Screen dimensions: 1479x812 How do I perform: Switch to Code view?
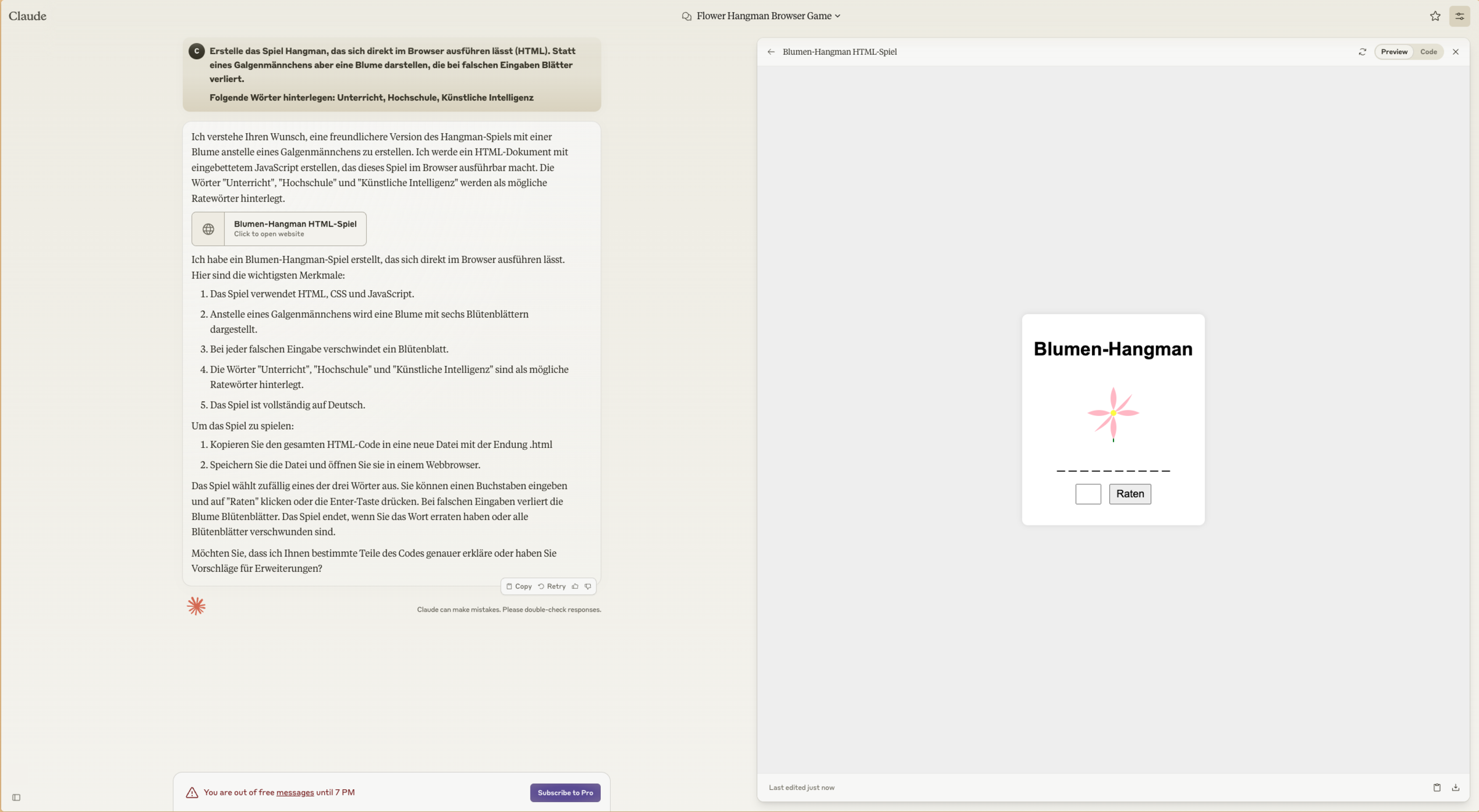pos(1428,52)
